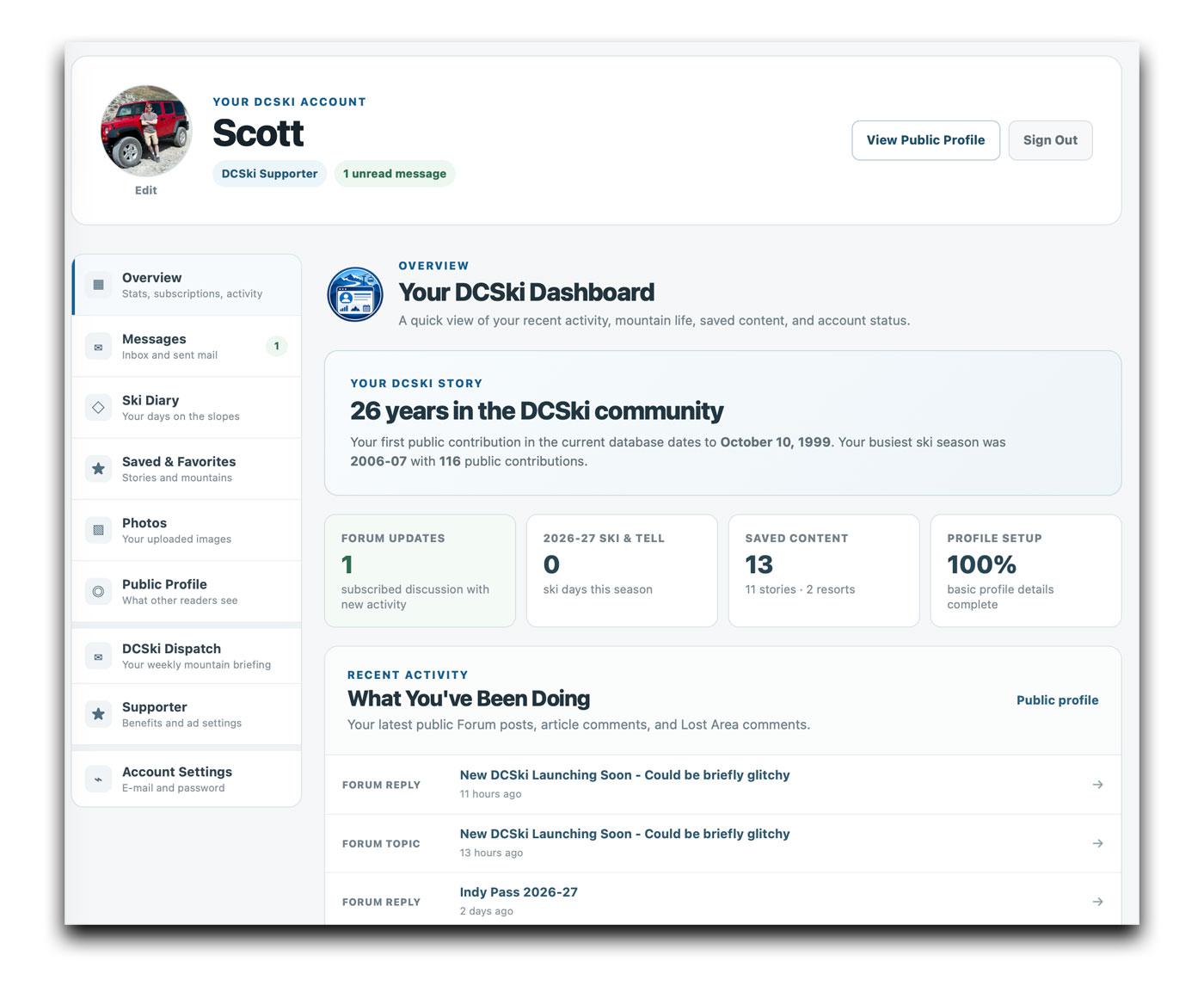Open the Overview sidebar section
Image resolution: width=1204 pixels, height=986 pixels.
(187, 285)
